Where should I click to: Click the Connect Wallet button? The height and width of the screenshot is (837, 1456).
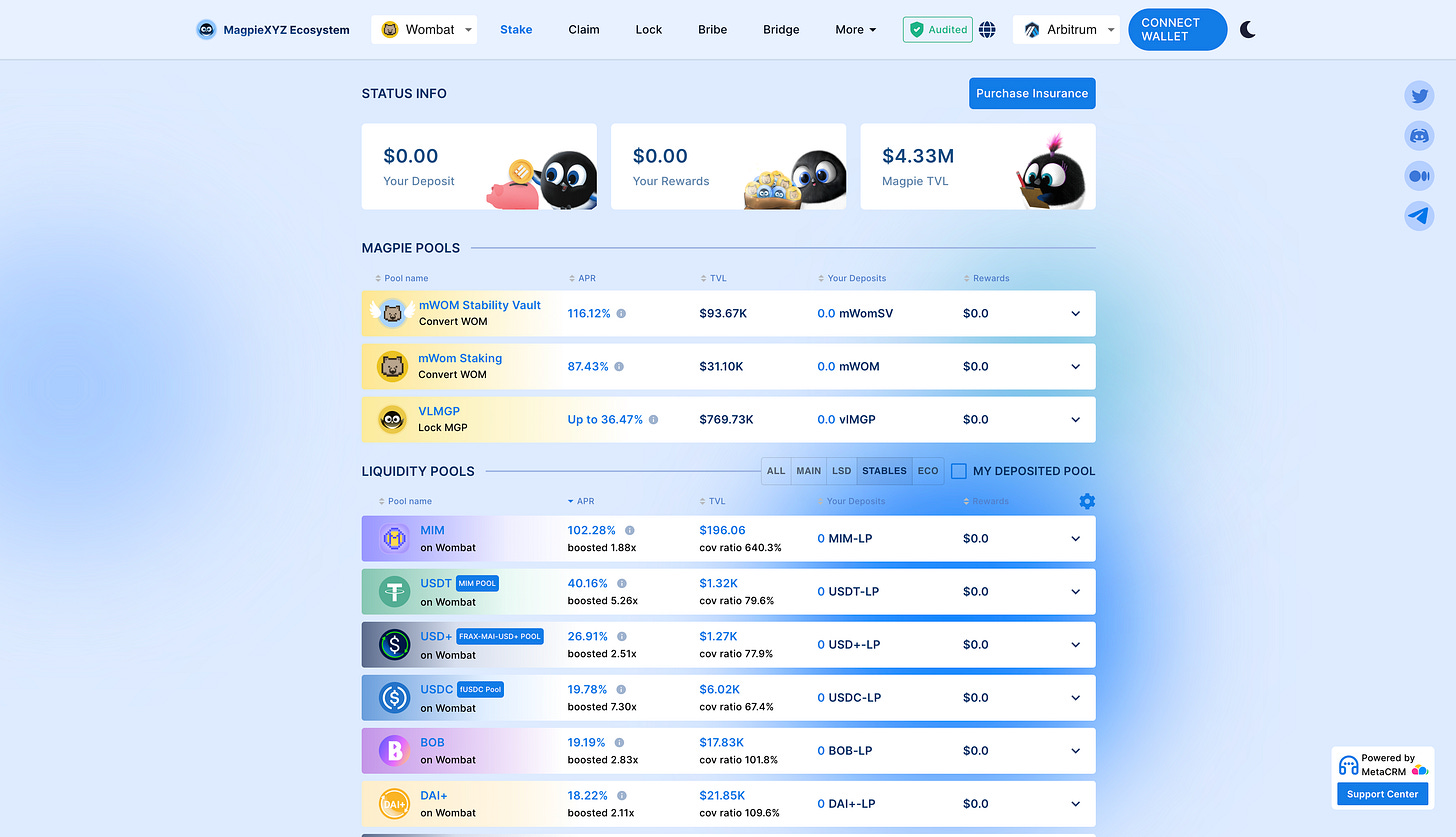[x=1177, y=30]
